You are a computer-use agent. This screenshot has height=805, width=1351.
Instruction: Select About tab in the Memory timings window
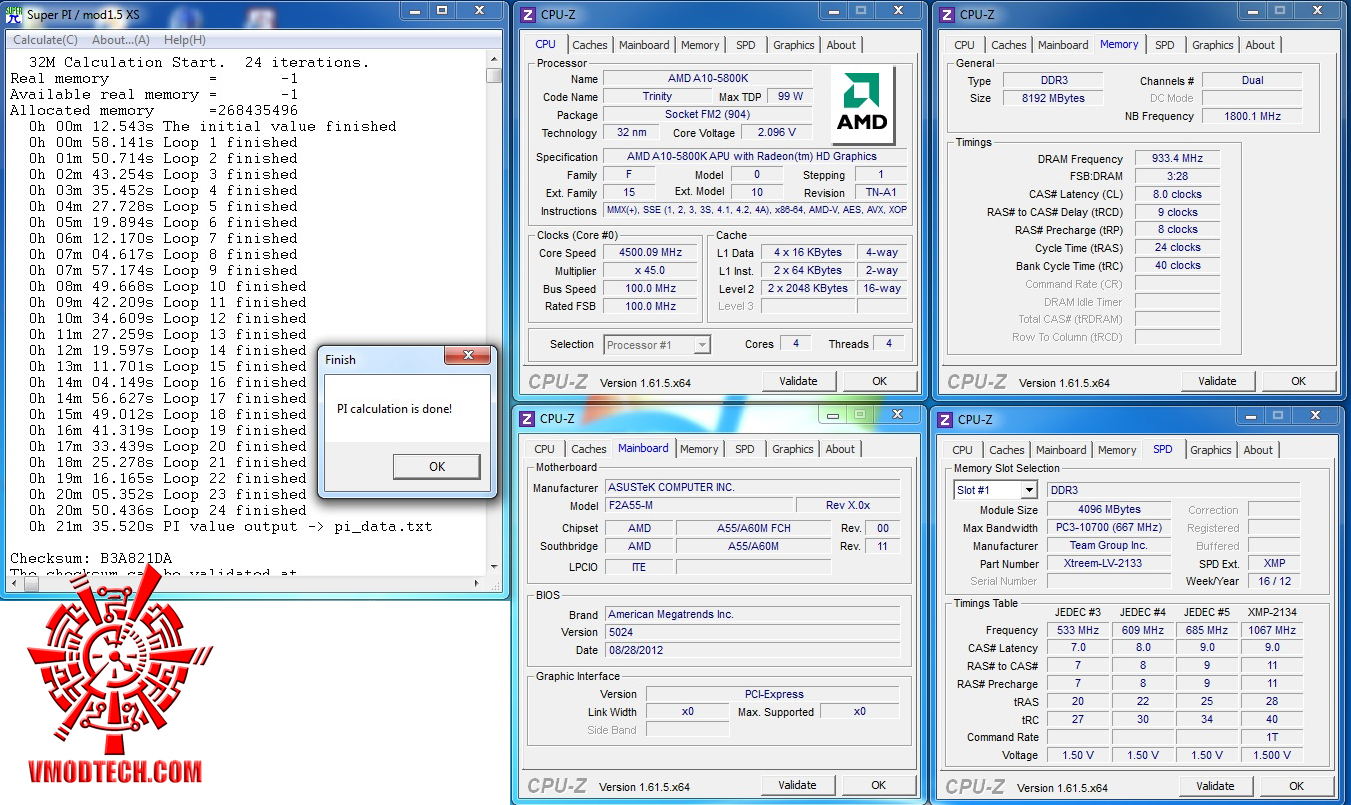[x=1260, y=45]
